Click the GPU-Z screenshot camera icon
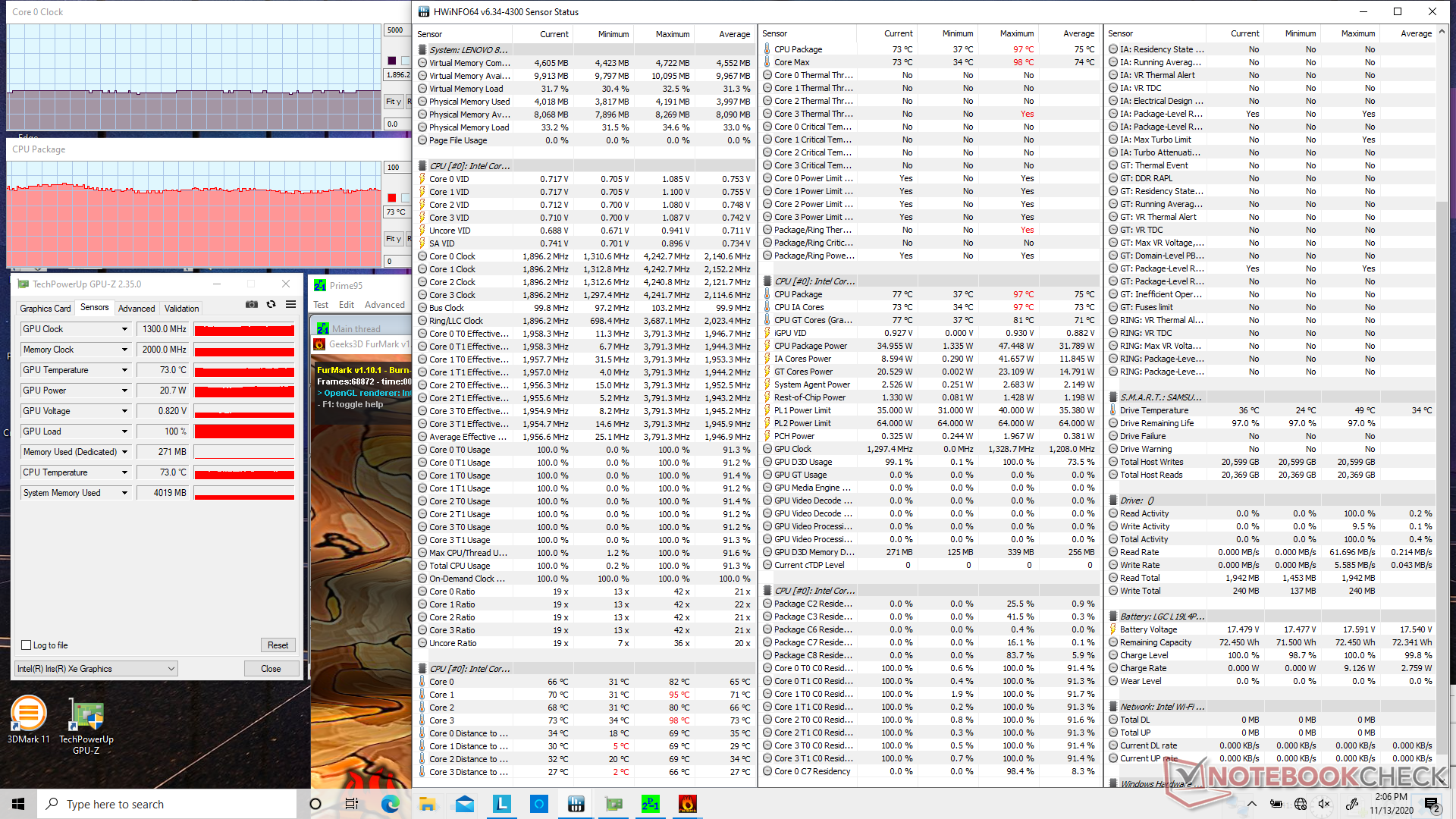Viewport: 1456px width, 819px height. [x=252, y=304]
